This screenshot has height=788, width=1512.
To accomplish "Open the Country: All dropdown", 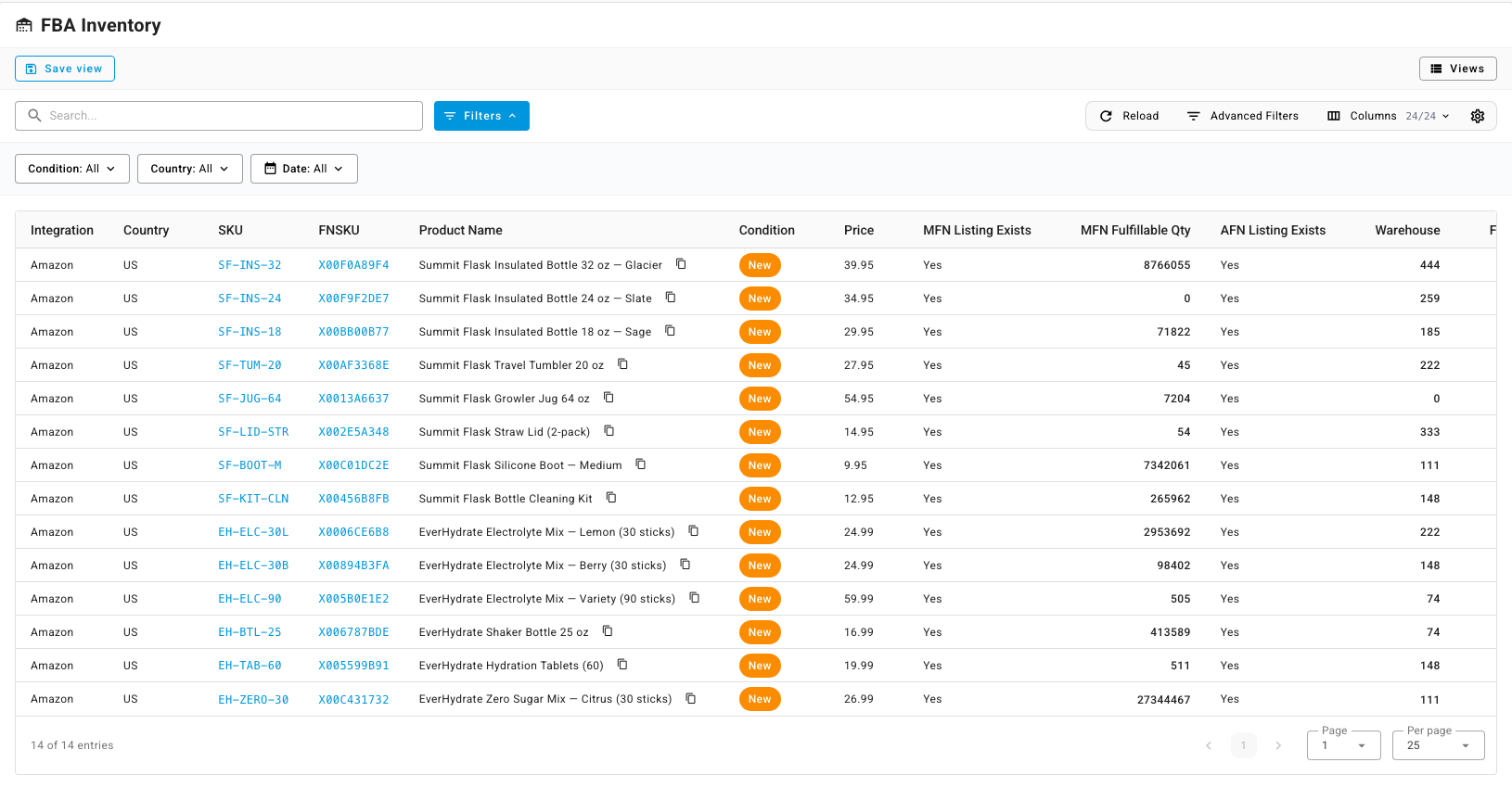I will pos(190,169).
